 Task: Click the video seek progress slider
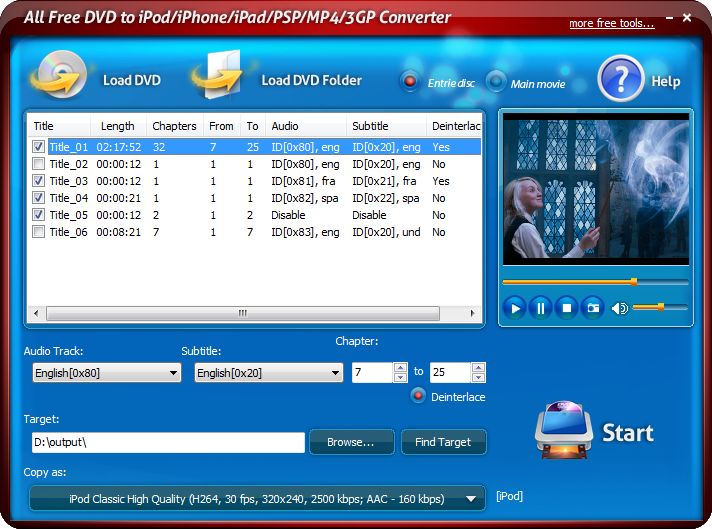pyautogui.click(x=595, y=282)
